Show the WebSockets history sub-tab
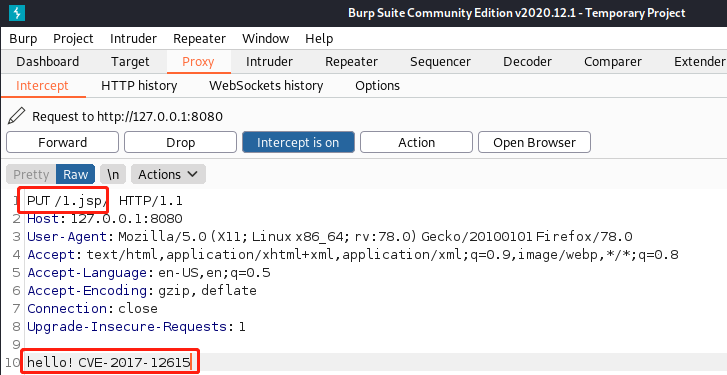The width and height of the screenshot is (727, 375). (x=266, y=86)
